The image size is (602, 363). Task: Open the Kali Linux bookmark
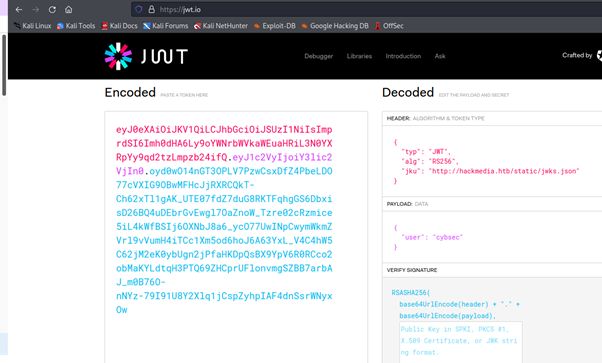click(x=33, y=26)
